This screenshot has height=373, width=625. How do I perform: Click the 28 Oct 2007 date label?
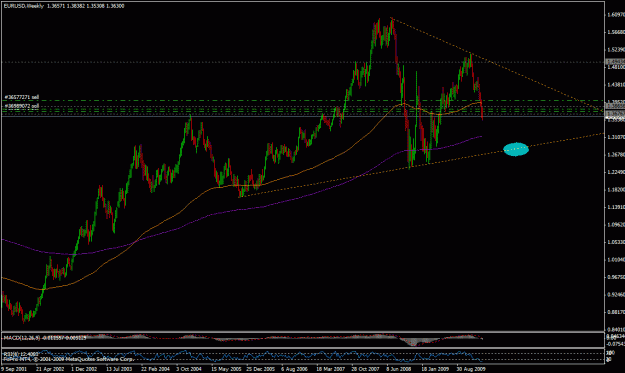point(366,369)
